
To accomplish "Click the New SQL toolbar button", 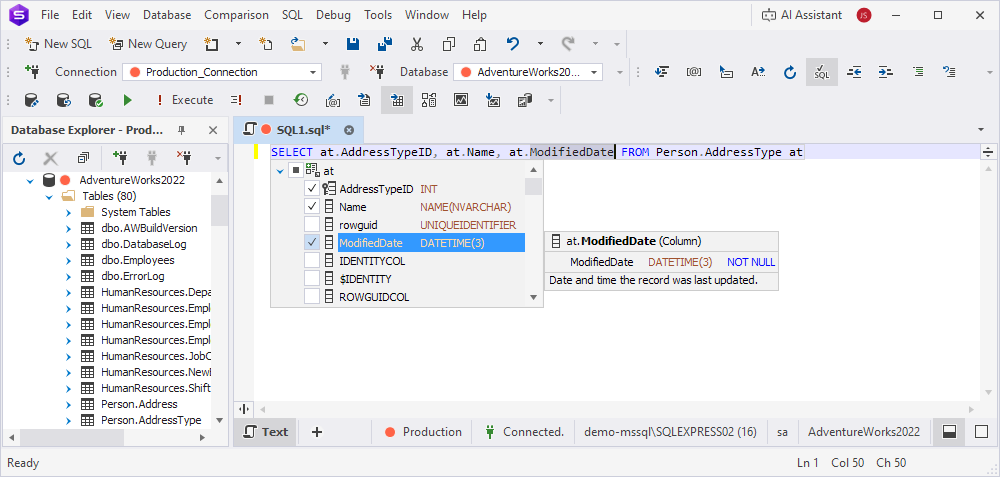I will pyautogui.click(x=58, y=44).
